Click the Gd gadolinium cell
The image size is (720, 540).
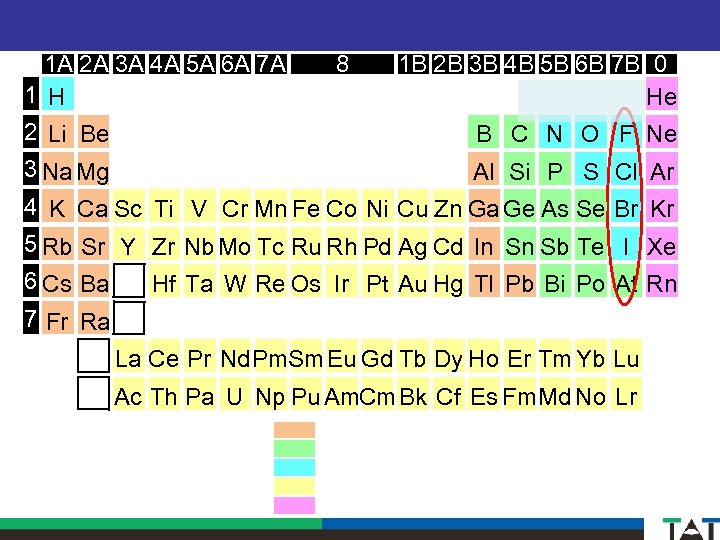point(377,356)
